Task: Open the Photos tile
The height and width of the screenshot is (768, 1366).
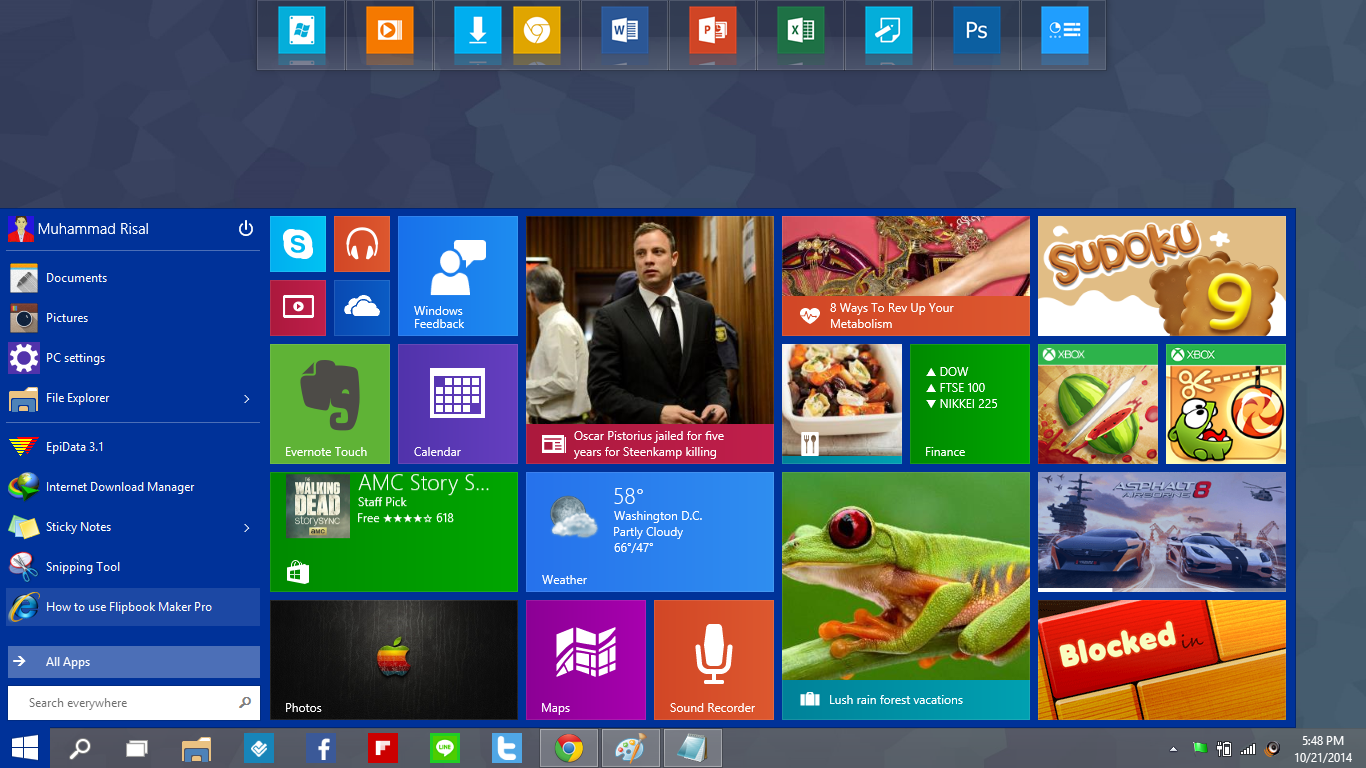Action: (394, 660)
